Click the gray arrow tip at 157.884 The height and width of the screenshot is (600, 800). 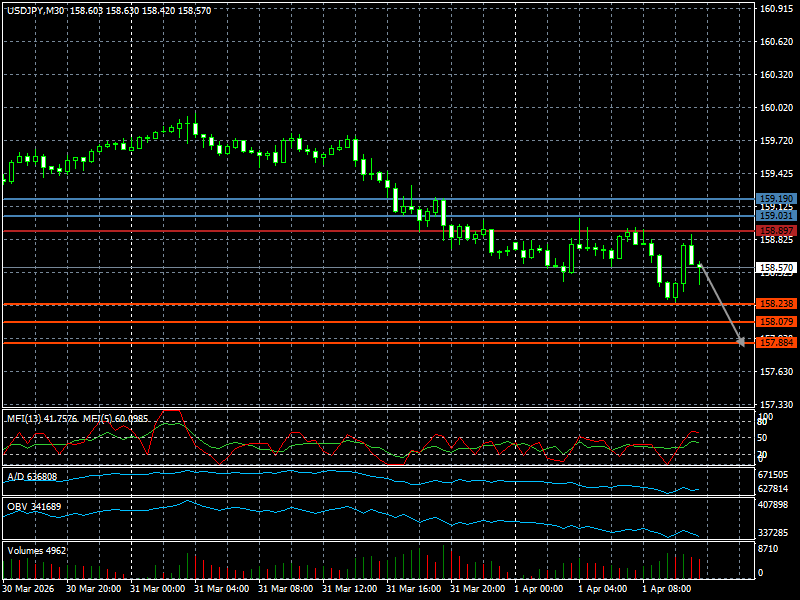tap(740, 341)
